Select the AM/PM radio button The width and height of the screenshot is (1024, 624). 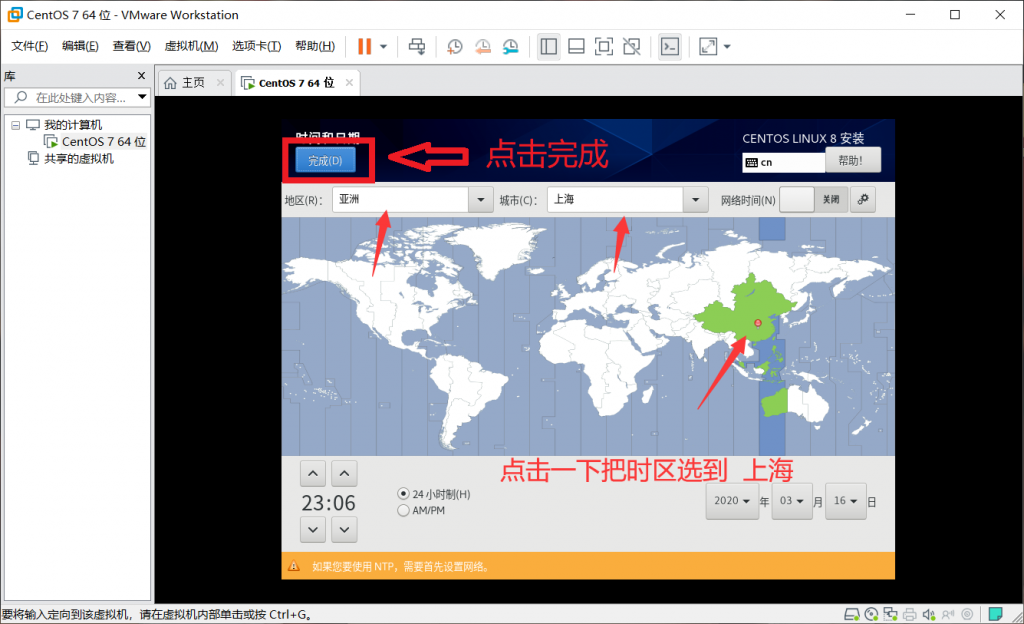tap(403, 510)
